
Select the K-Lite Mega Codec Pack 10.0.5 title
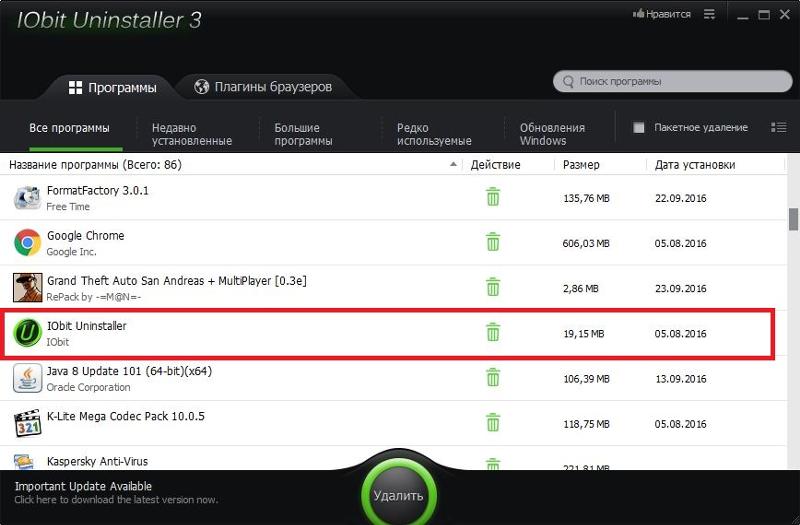tap(126, 416)
